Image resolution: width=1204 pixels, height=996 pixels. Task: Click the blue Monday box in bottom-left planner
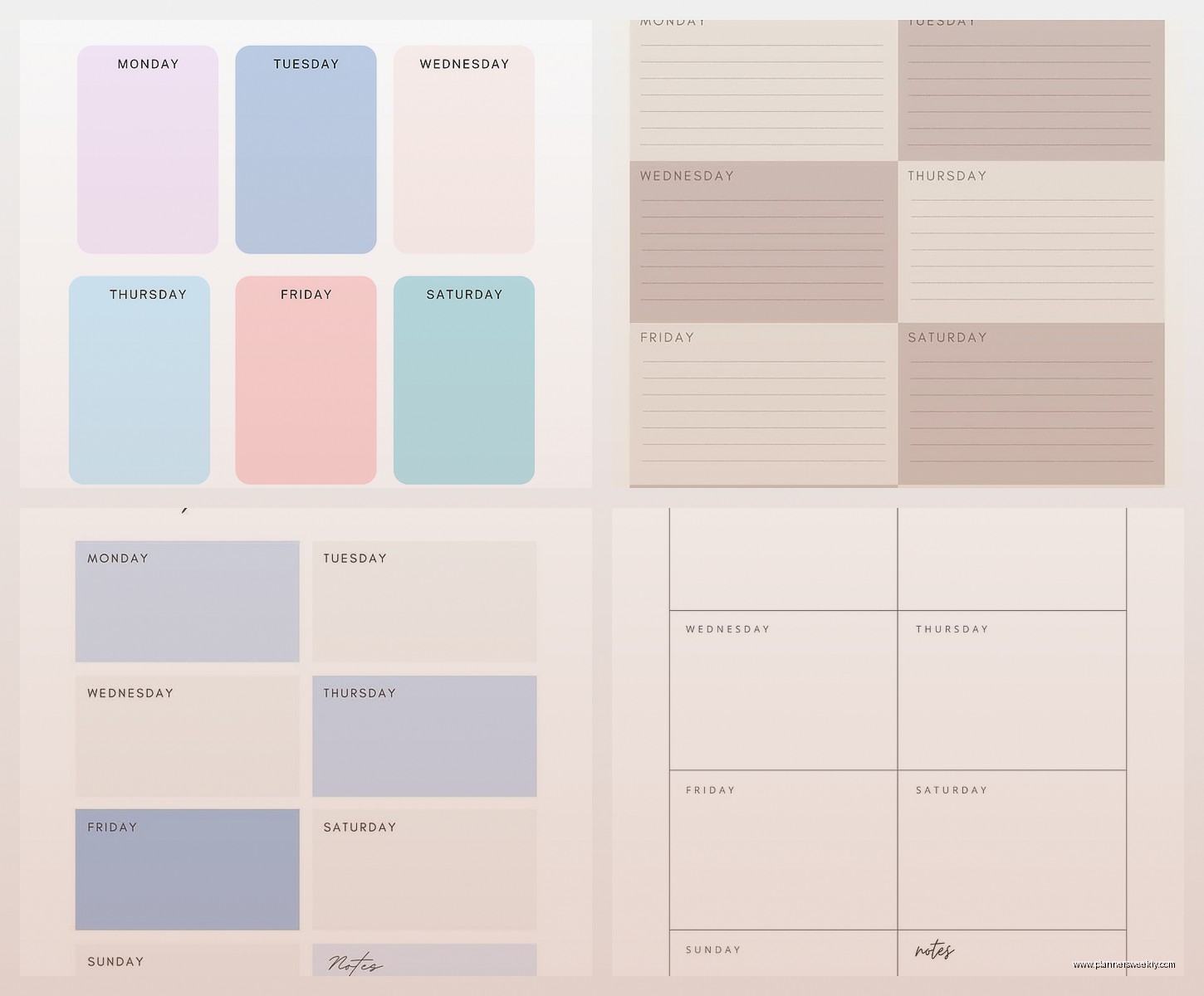click(x=187, y=601)
